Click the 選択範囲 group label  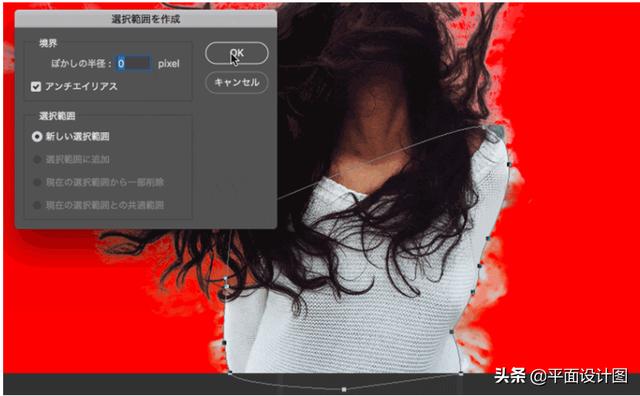tap(57, 116)
